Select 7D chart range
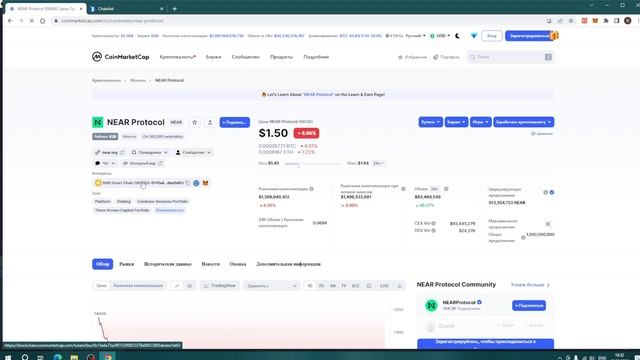Screen dimensions: 640x360 pyautogui.click(x=321, y=286)
